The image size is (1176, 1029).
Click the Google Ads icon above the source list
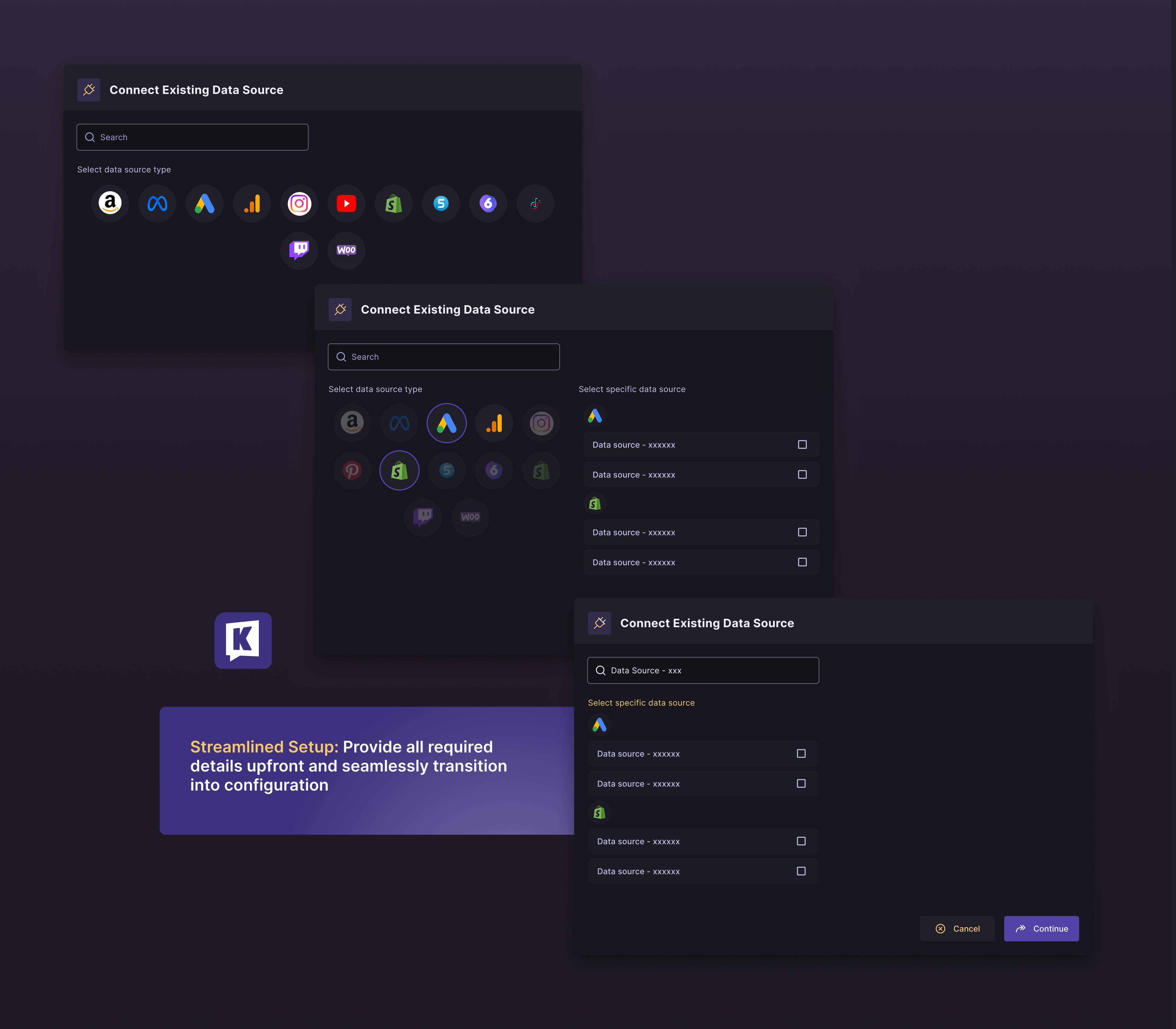(x=595, y=416)
